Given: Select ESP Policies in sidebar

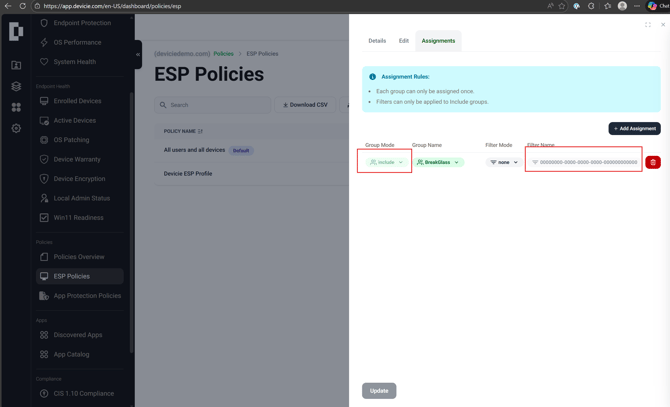Looking at the screenshot, I should tap(79, 276).
